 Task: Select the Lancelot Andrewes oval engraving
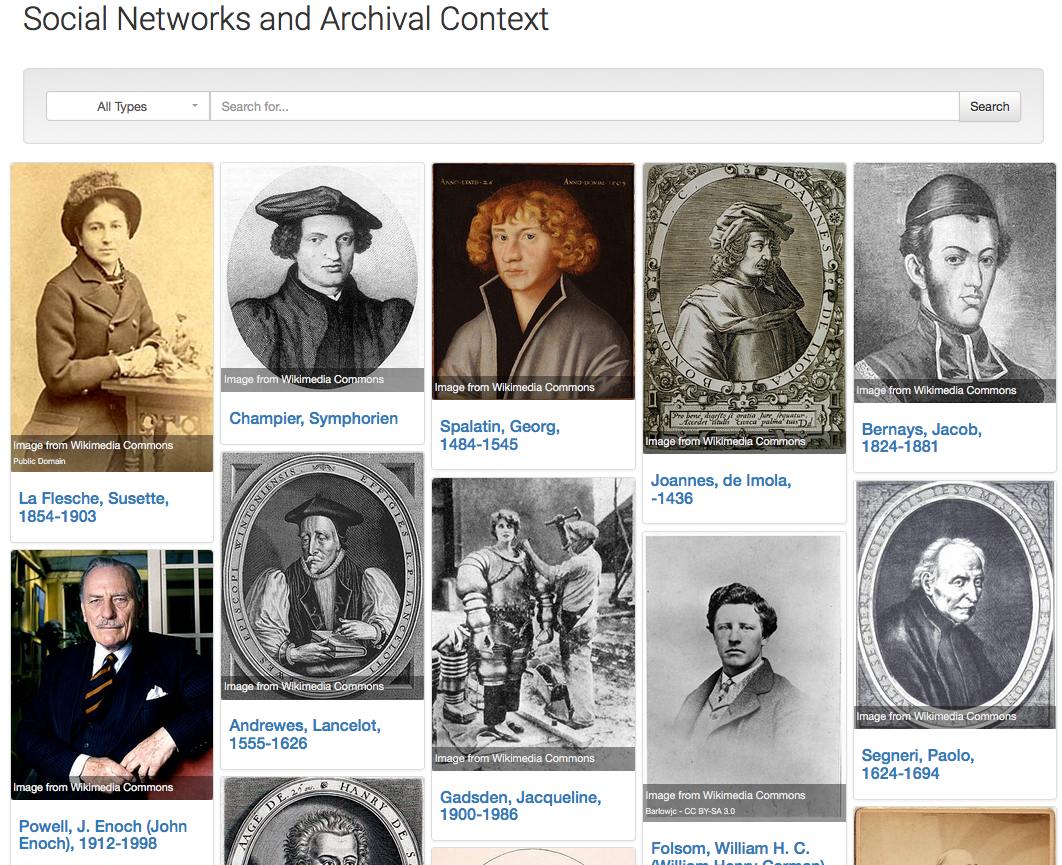click(x=322, y=576)
